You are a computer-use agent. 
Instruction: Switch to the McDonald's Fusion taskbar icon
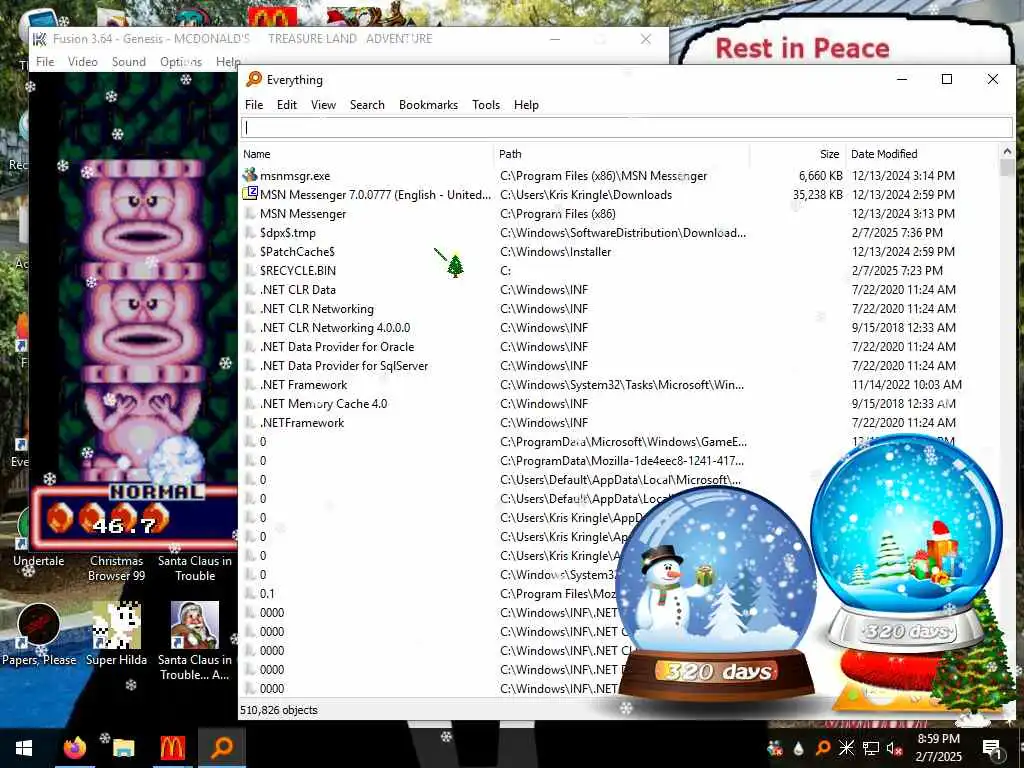click(x=172, y=748)
